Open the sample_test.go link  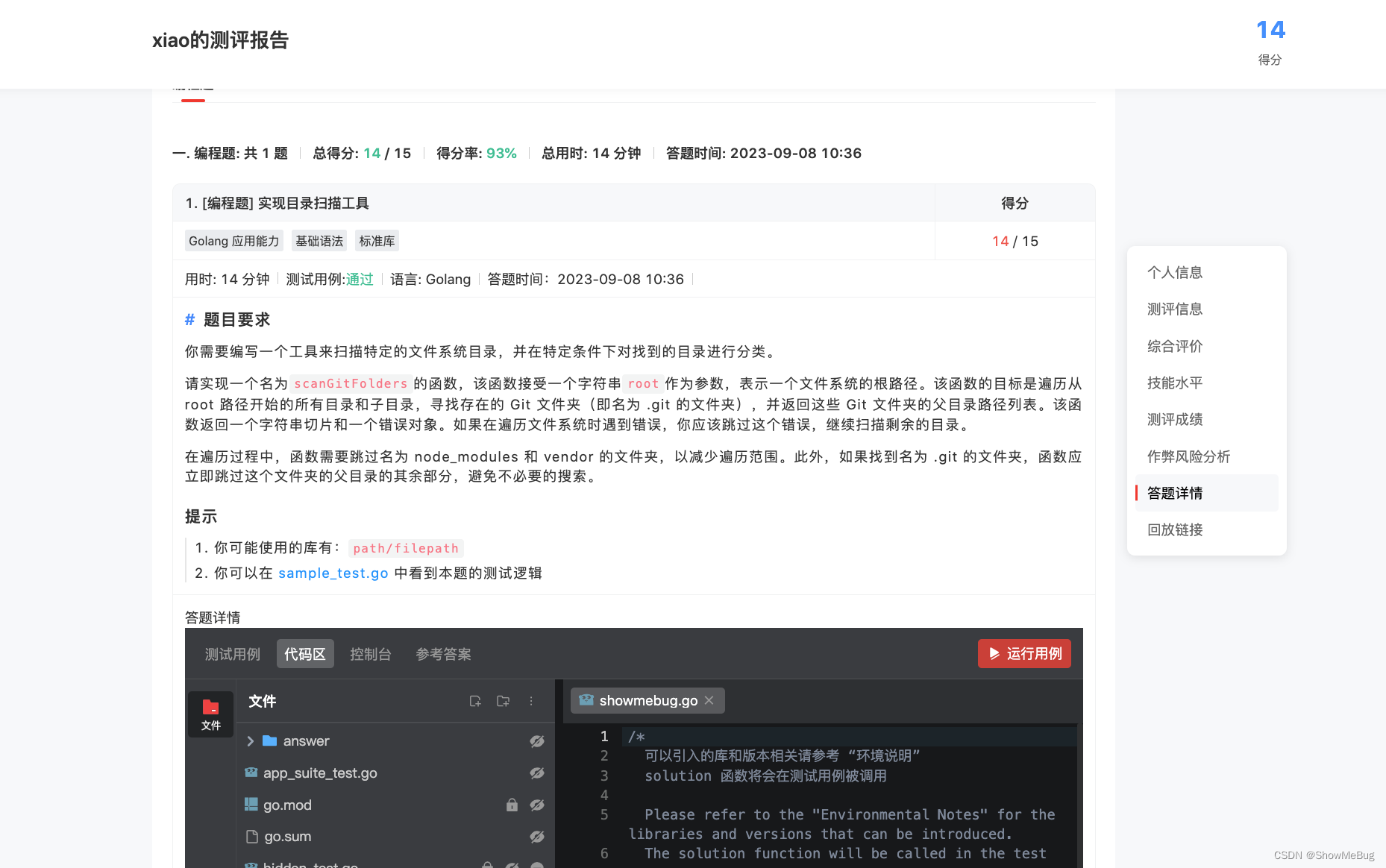coord(333,573)
